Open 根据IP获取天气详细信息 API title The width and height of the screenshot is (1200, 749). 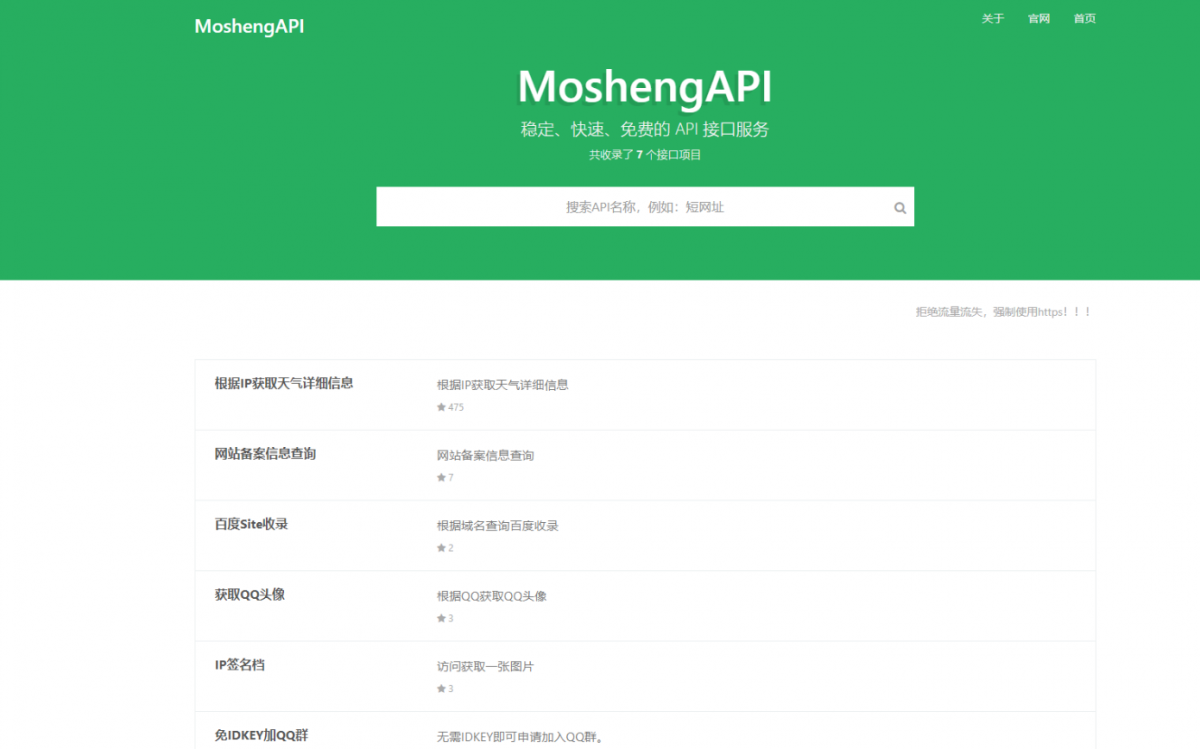coord(284,383)
